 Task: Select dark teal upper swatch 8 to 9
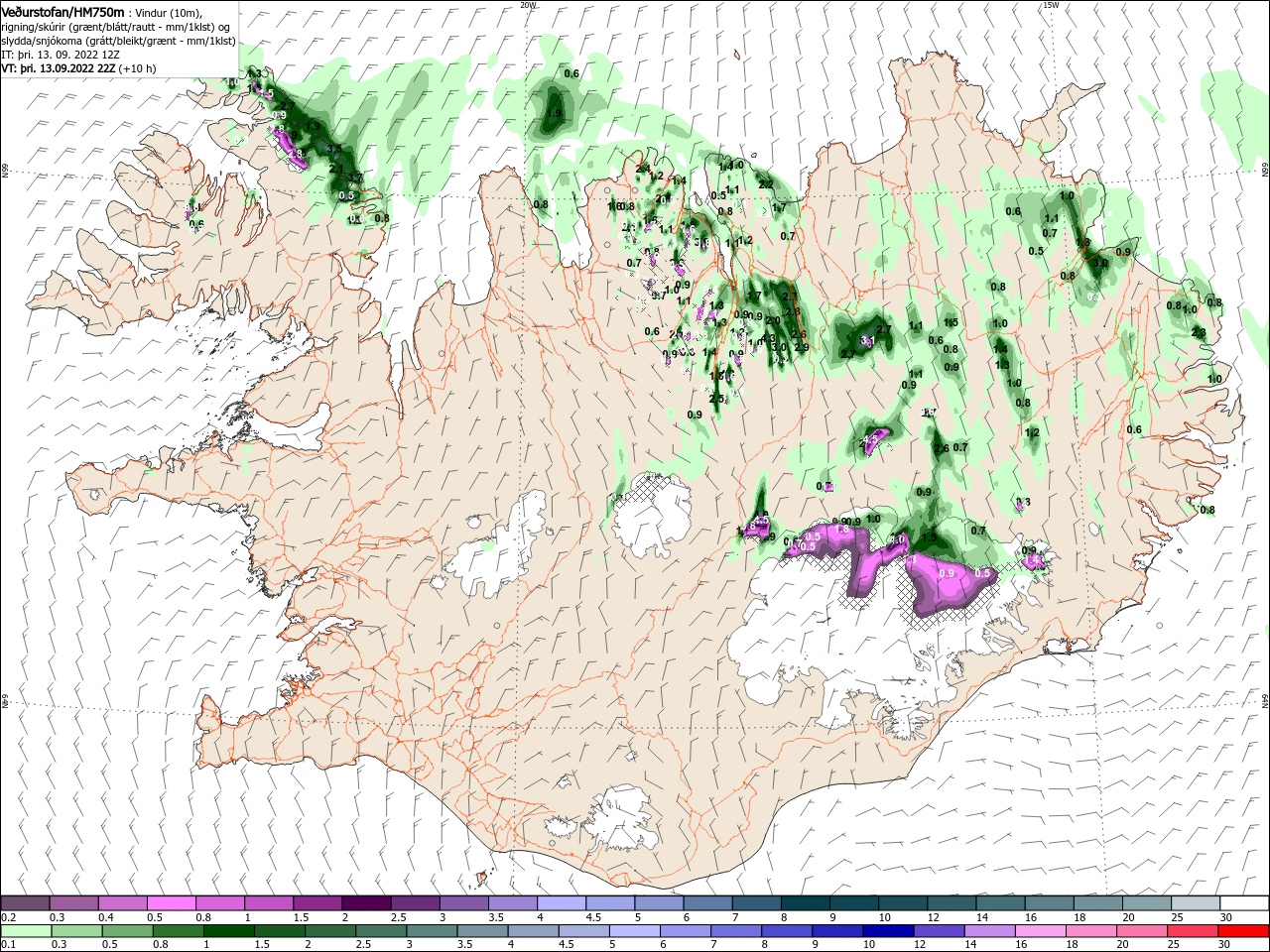[x=805, y=903]
